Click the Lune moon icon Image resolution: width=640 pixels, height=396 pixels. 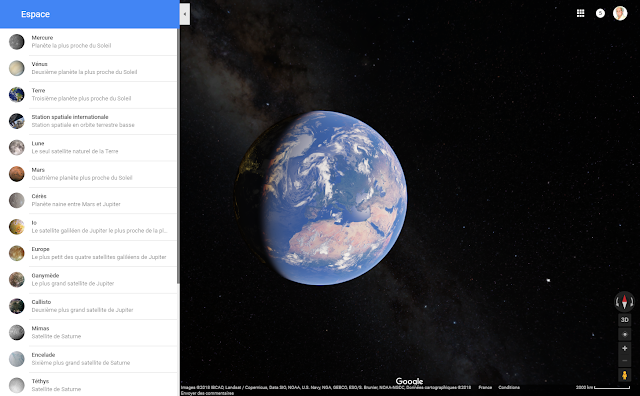pos(17,147)
